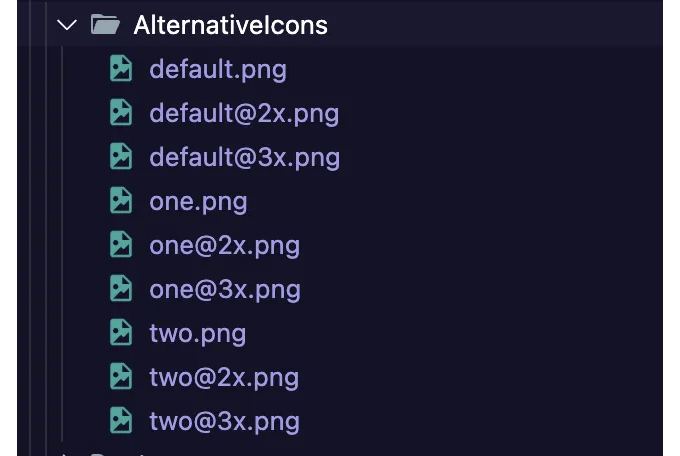Click image icon beside one.png
This screenshot has height=456, width=680.
tap(121, 200)
